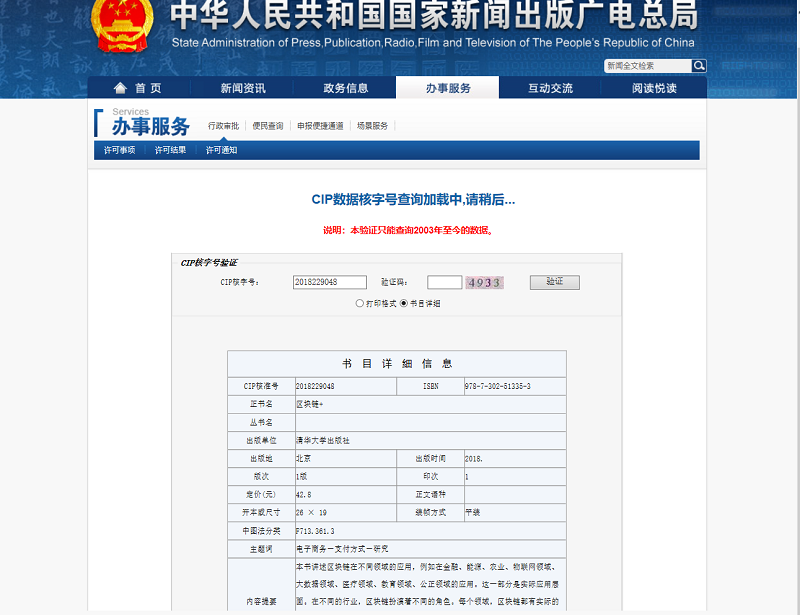Focus the 验证码 input field
800x615 pixels.
(444, 283)
